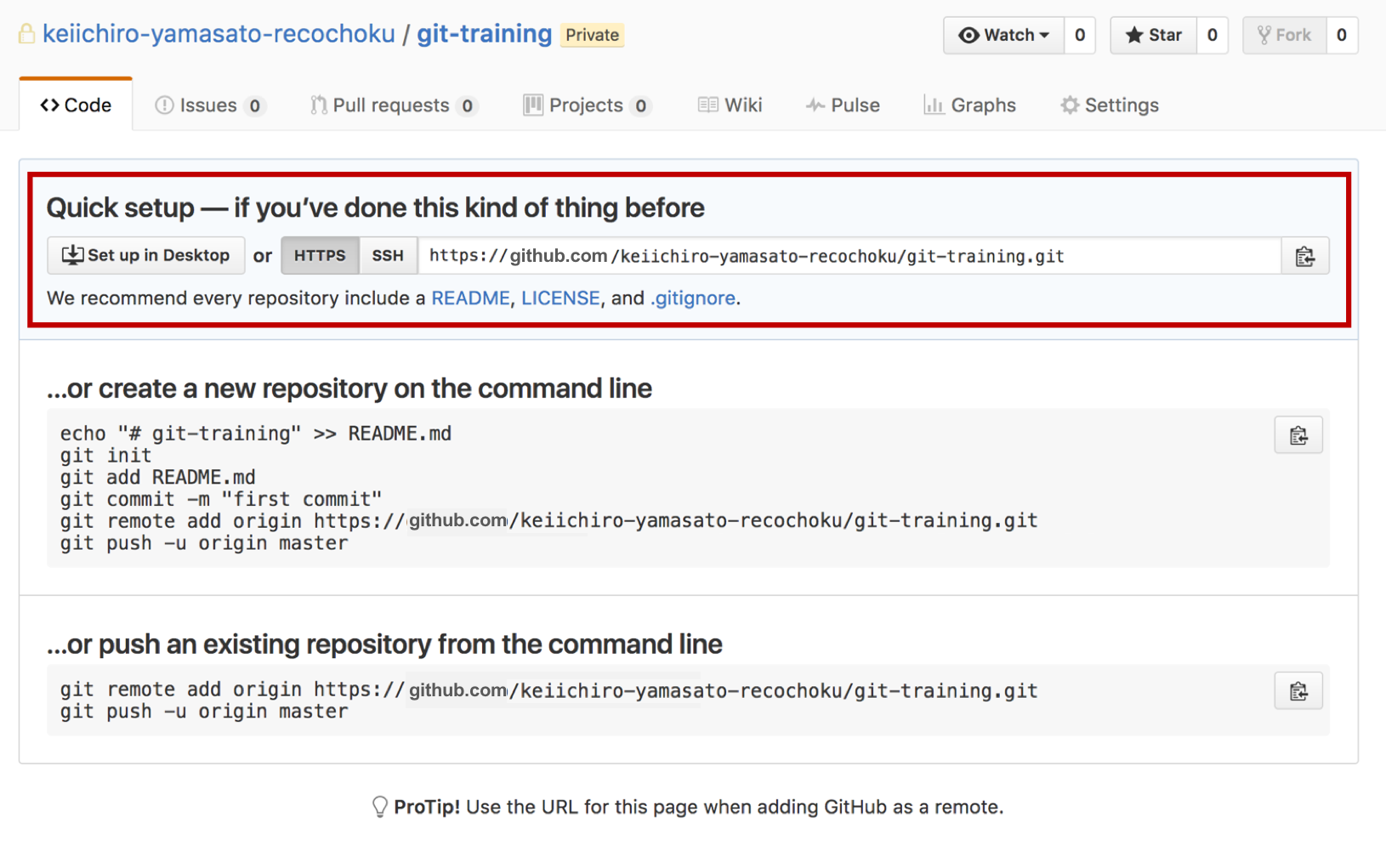1386x868 pixels.
Task: Copy the new repository command block
Action: (x=1298, y=436)
